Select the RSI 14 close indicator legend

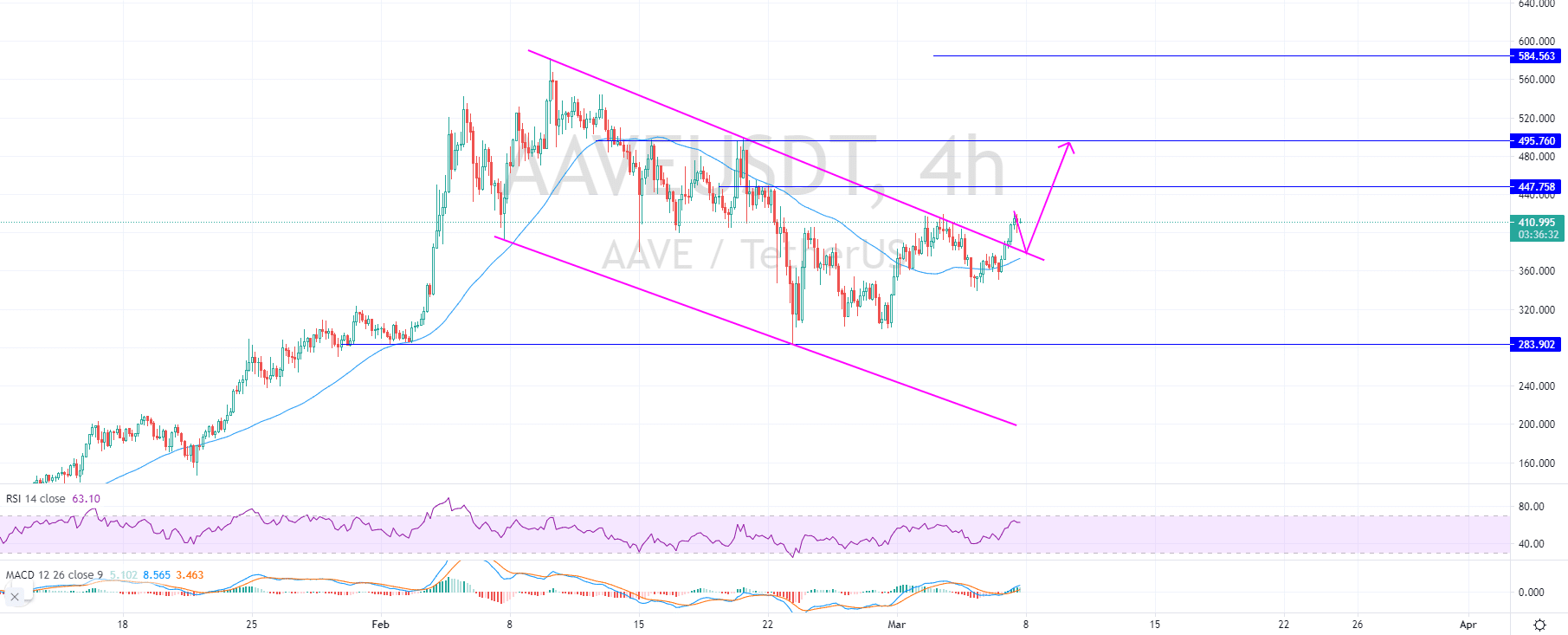pos(35,499)
